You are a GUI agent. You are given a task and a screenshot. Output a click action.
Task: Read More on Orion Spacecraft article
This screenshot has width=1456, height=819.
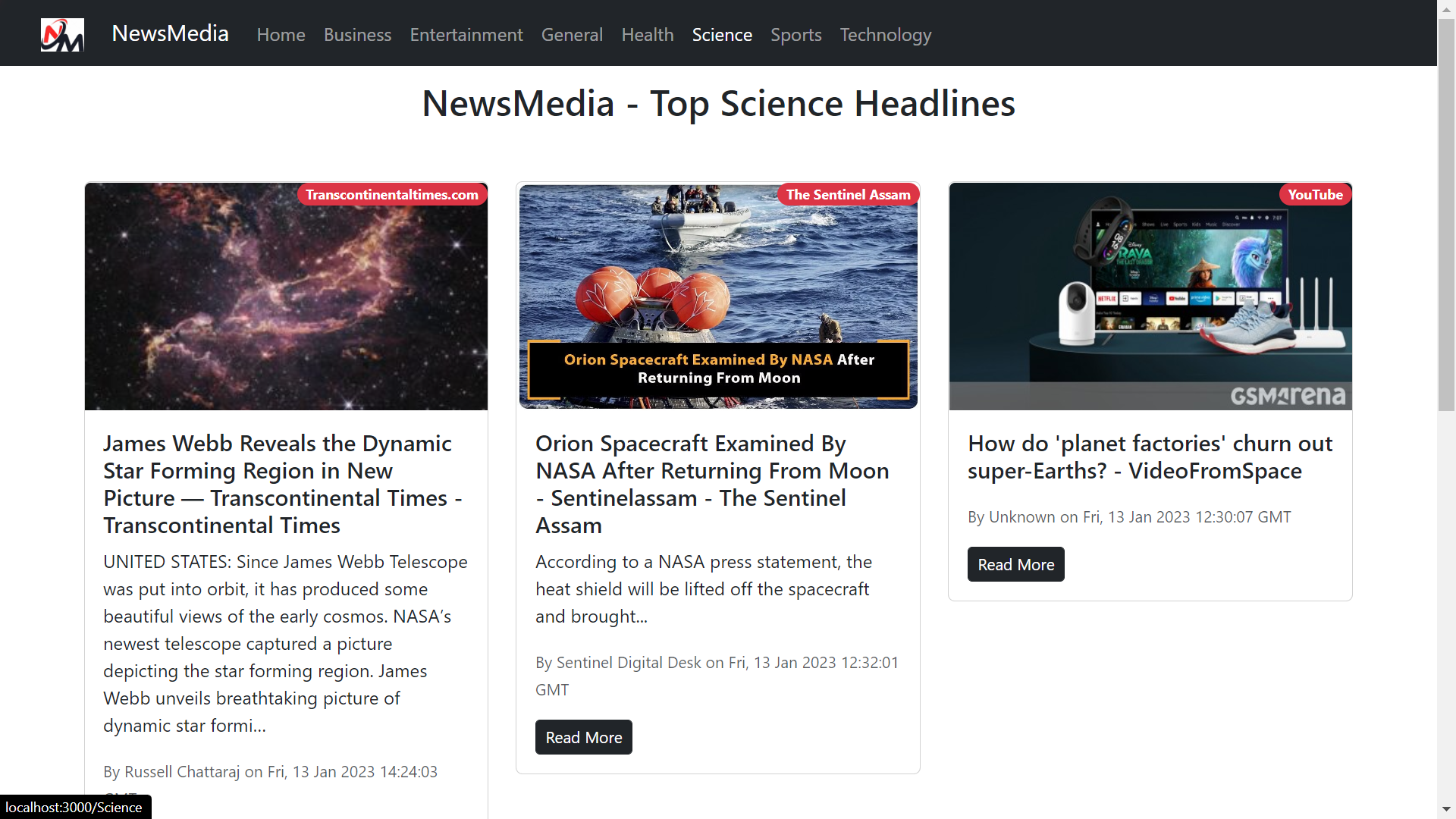584,737
